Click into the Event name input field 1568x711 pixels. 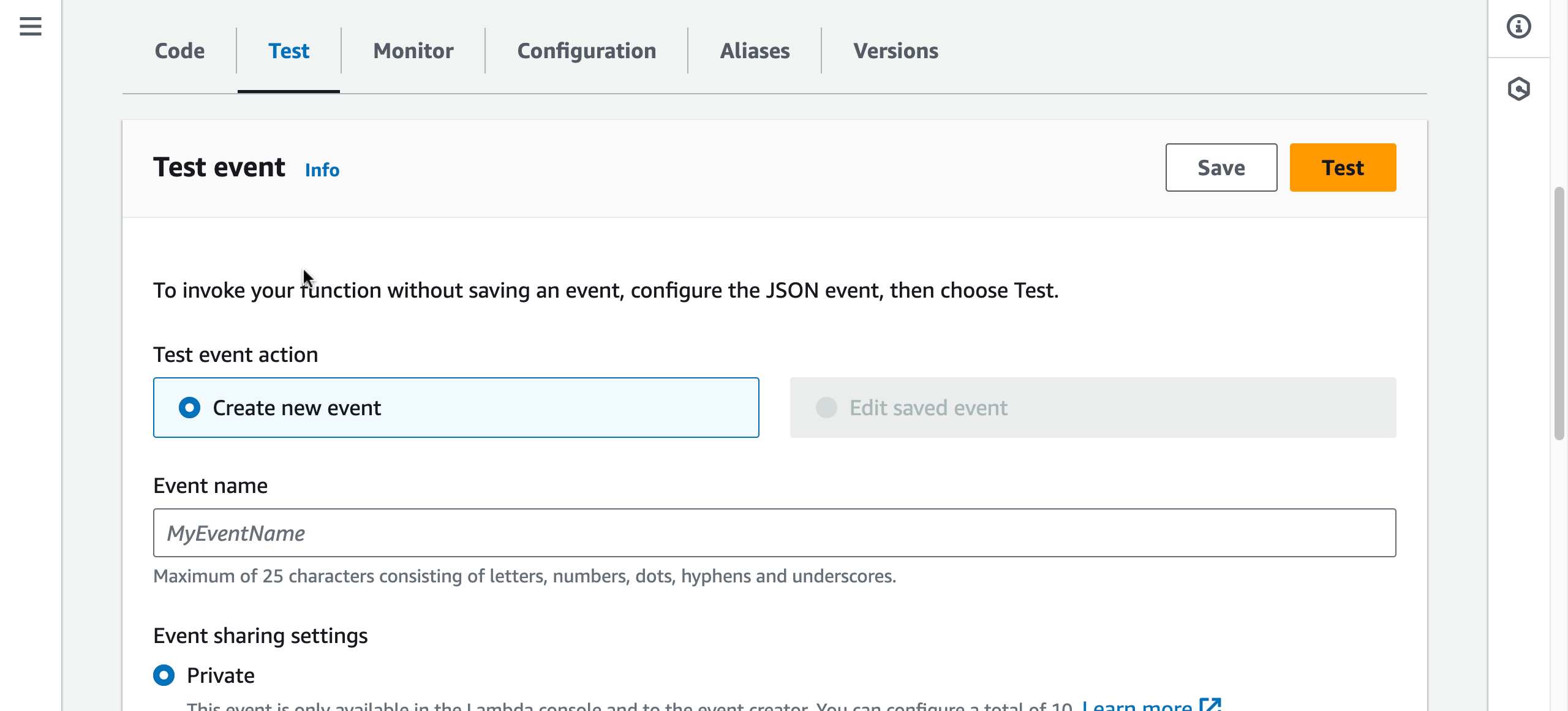[774, 533]
